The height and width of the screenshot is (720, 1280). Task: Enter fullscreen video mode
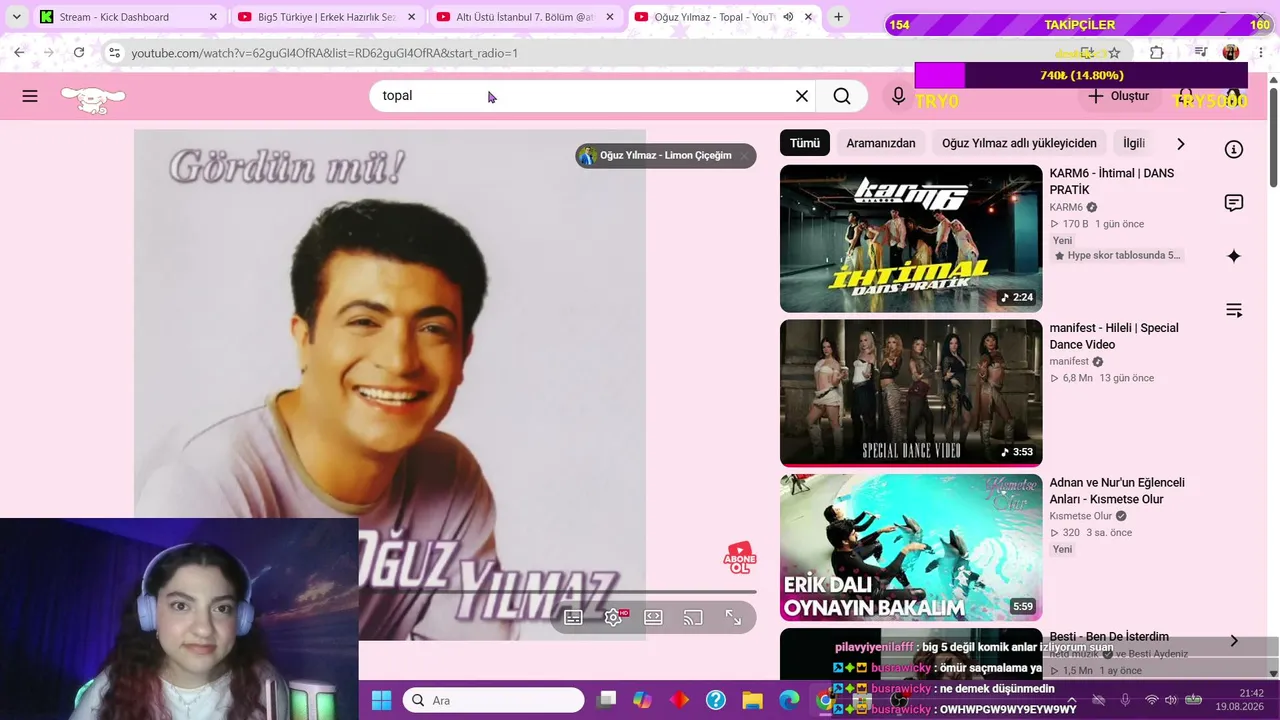733,618
